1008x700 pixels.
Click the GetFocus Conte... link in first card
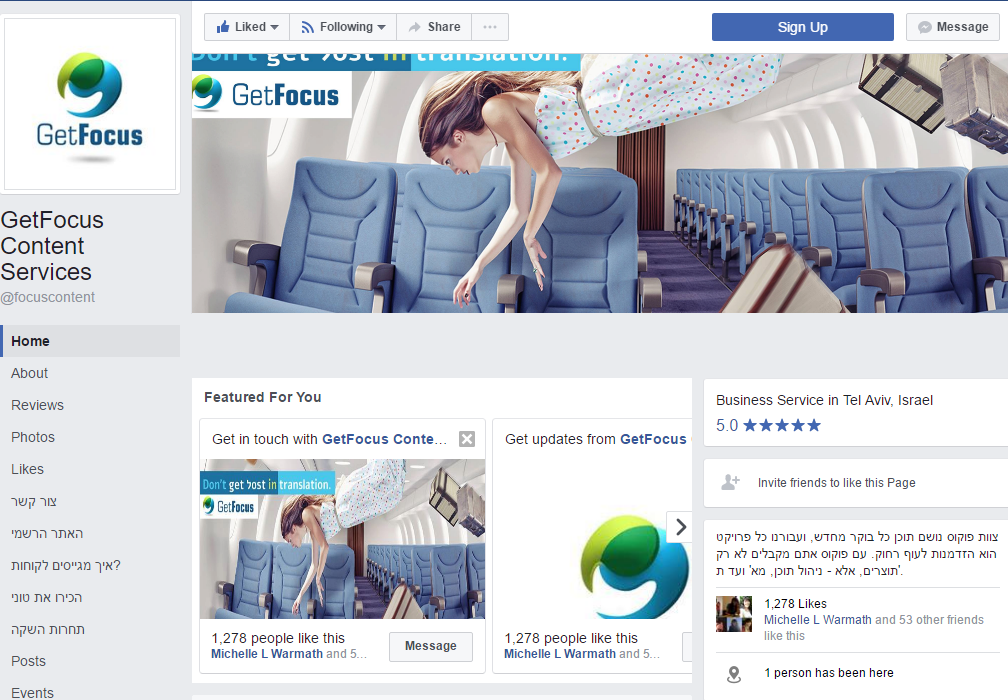coord(384,439)
